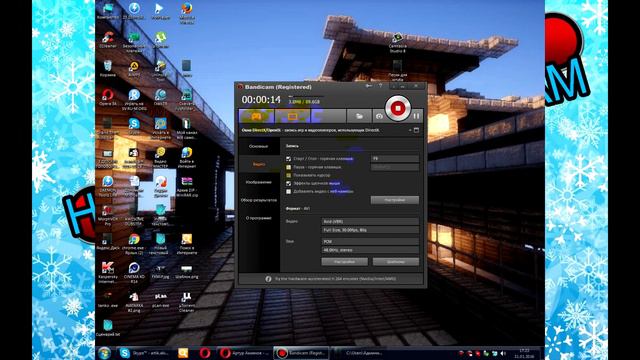The width and height of the screenshot is (640, 360).
Task: Click the taskbar clock
Action: pyautogui.click(x=524, y=353)
